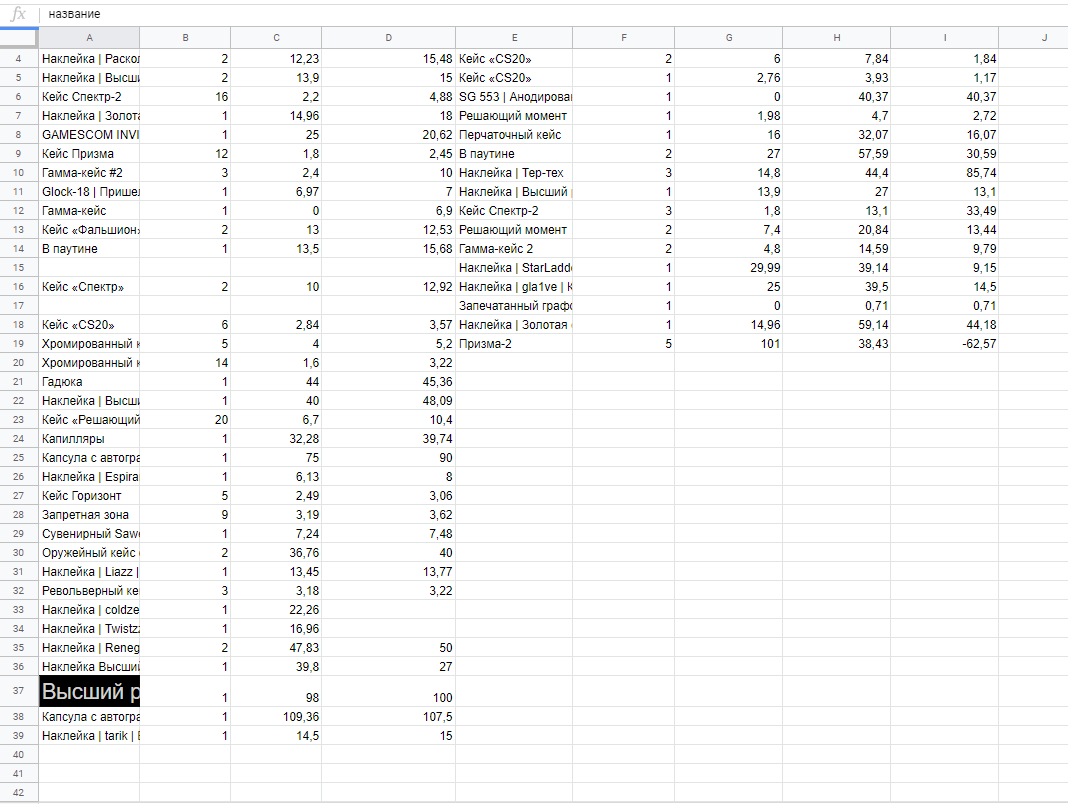1068x804 pixels.
Task: Click cell 'Наклейка | coldze'
Action: (89, 610)
